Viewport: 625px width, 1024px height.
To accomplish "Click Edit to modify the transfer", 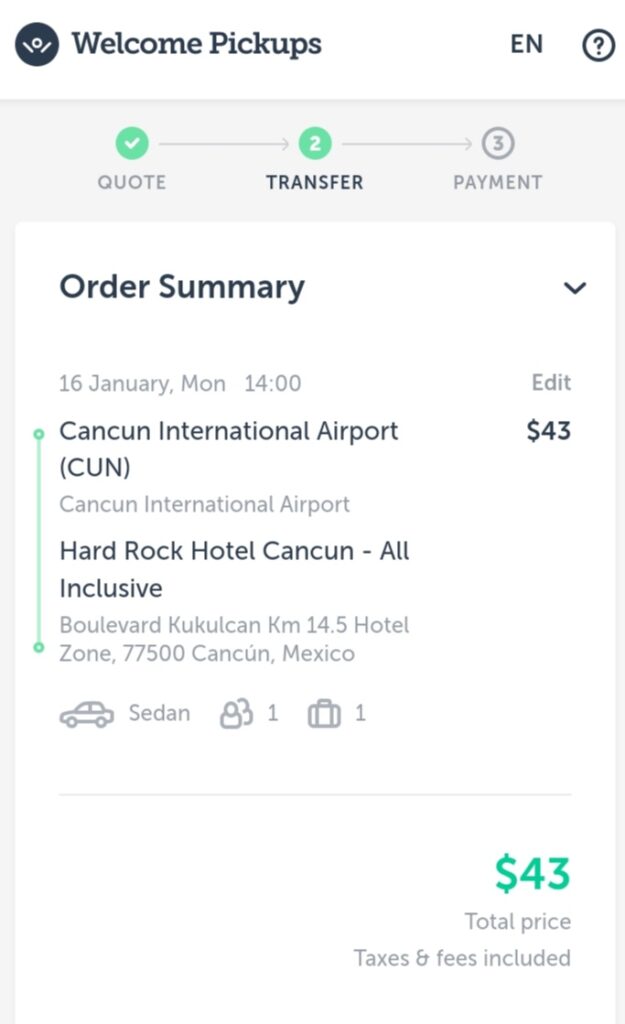I will coord(551,383).
